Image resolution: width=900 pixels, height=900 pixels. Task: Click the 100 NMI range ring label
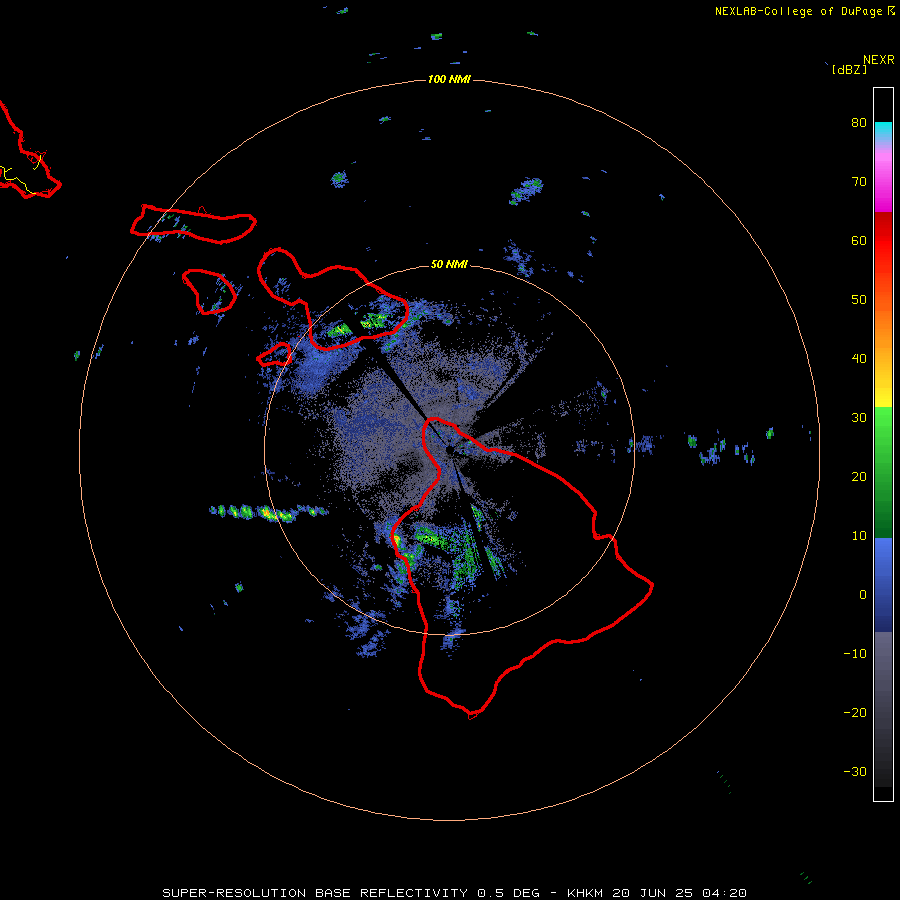tap(449, 79)
